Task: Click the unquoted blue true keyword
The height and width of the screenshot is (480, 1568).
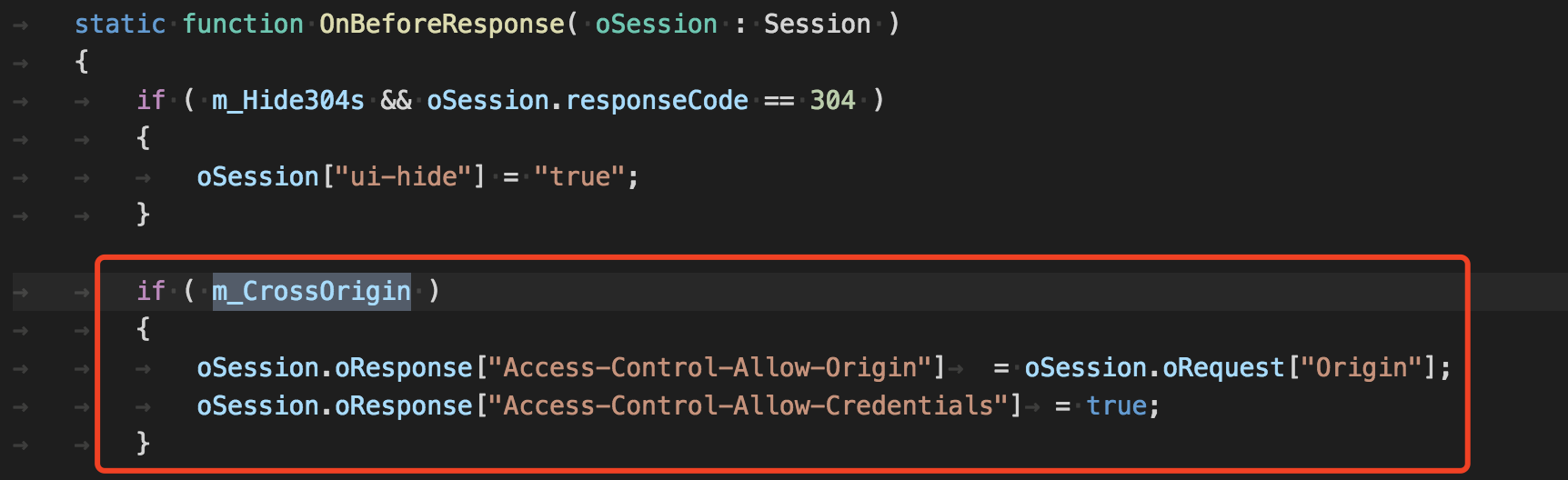Action: coord(1117,405)
